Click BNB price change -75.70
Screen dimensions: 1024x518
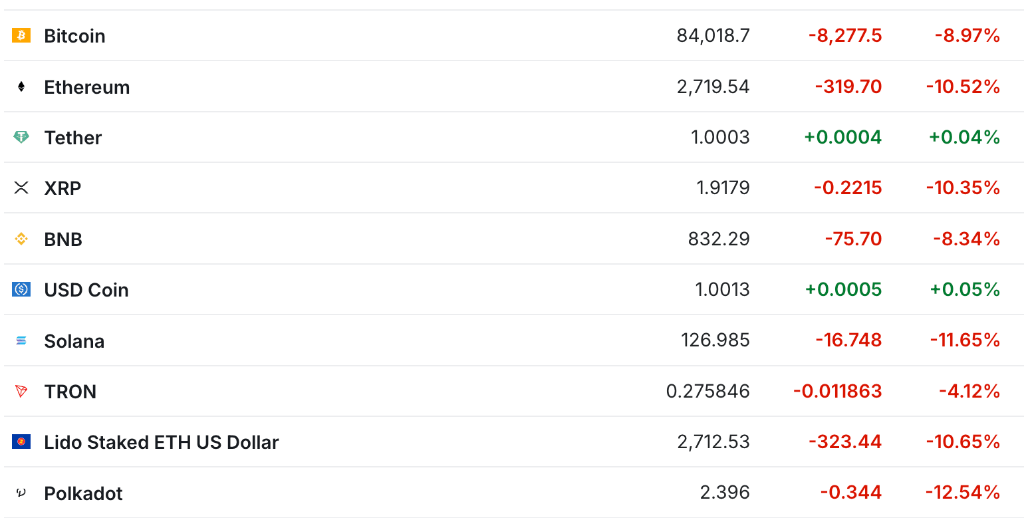click(853, 239)
